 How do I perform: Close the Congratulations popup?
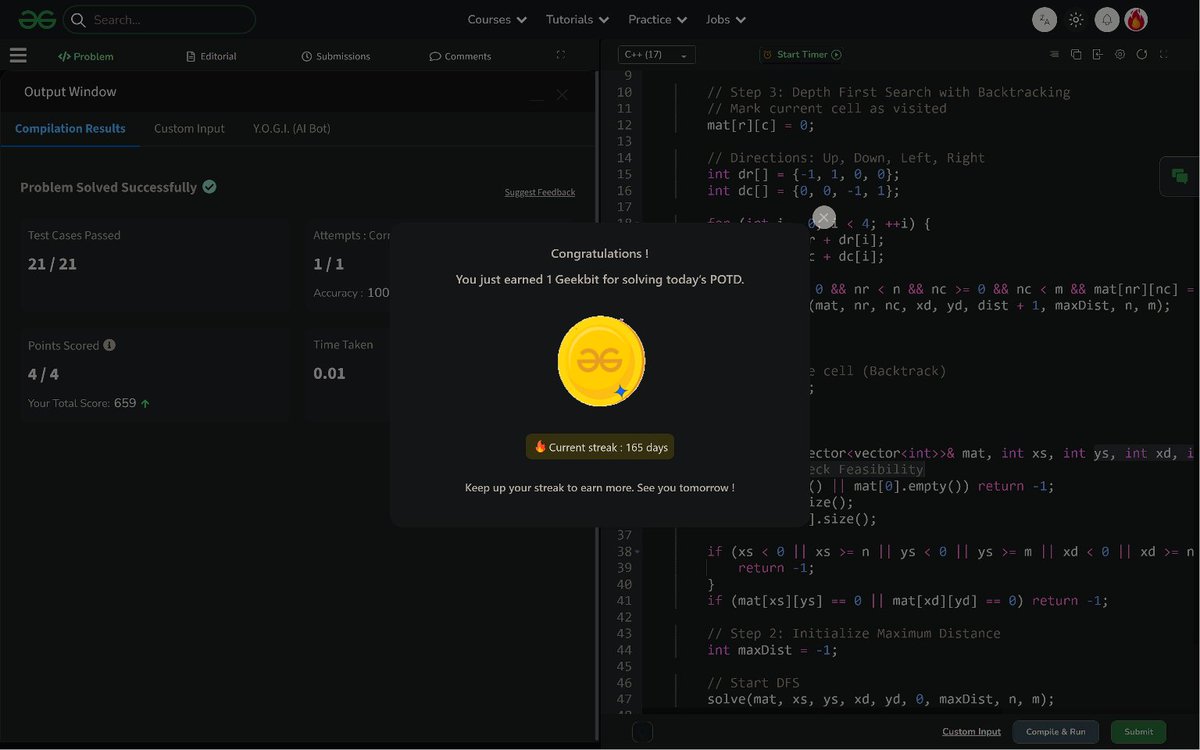pyautogui.click(x=823, y=217)
